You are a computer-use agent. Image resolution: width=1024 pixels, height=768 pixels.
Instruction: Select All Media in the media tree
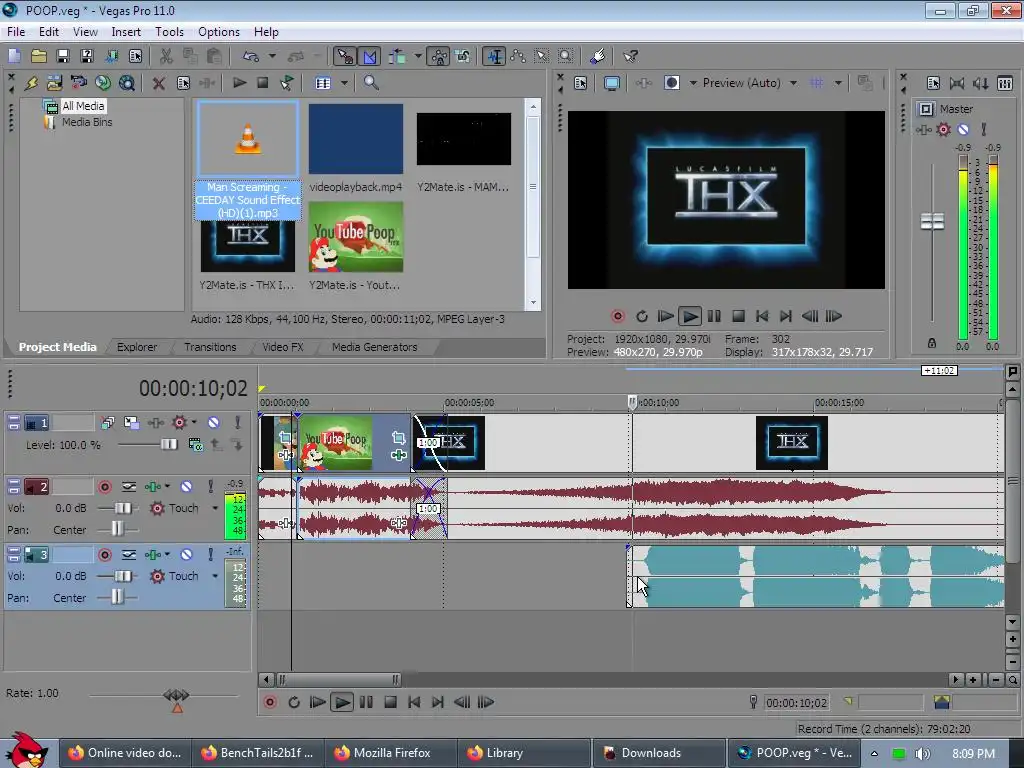(x=83, y=106)
